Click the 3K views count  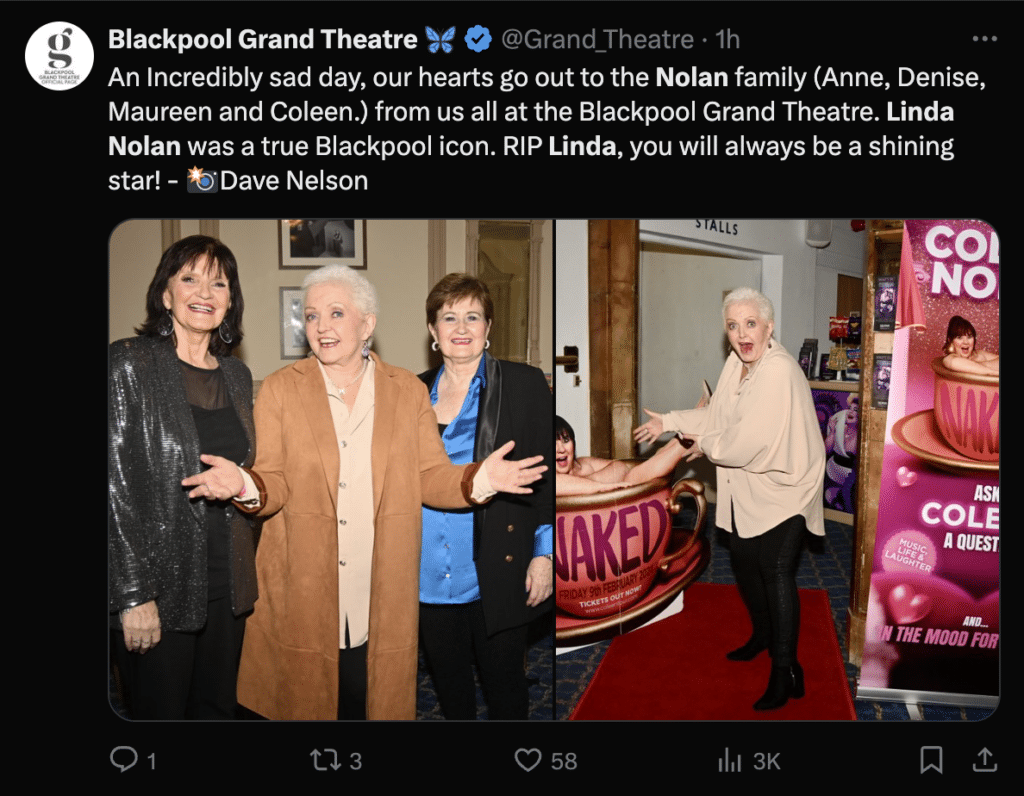point(767,761)
